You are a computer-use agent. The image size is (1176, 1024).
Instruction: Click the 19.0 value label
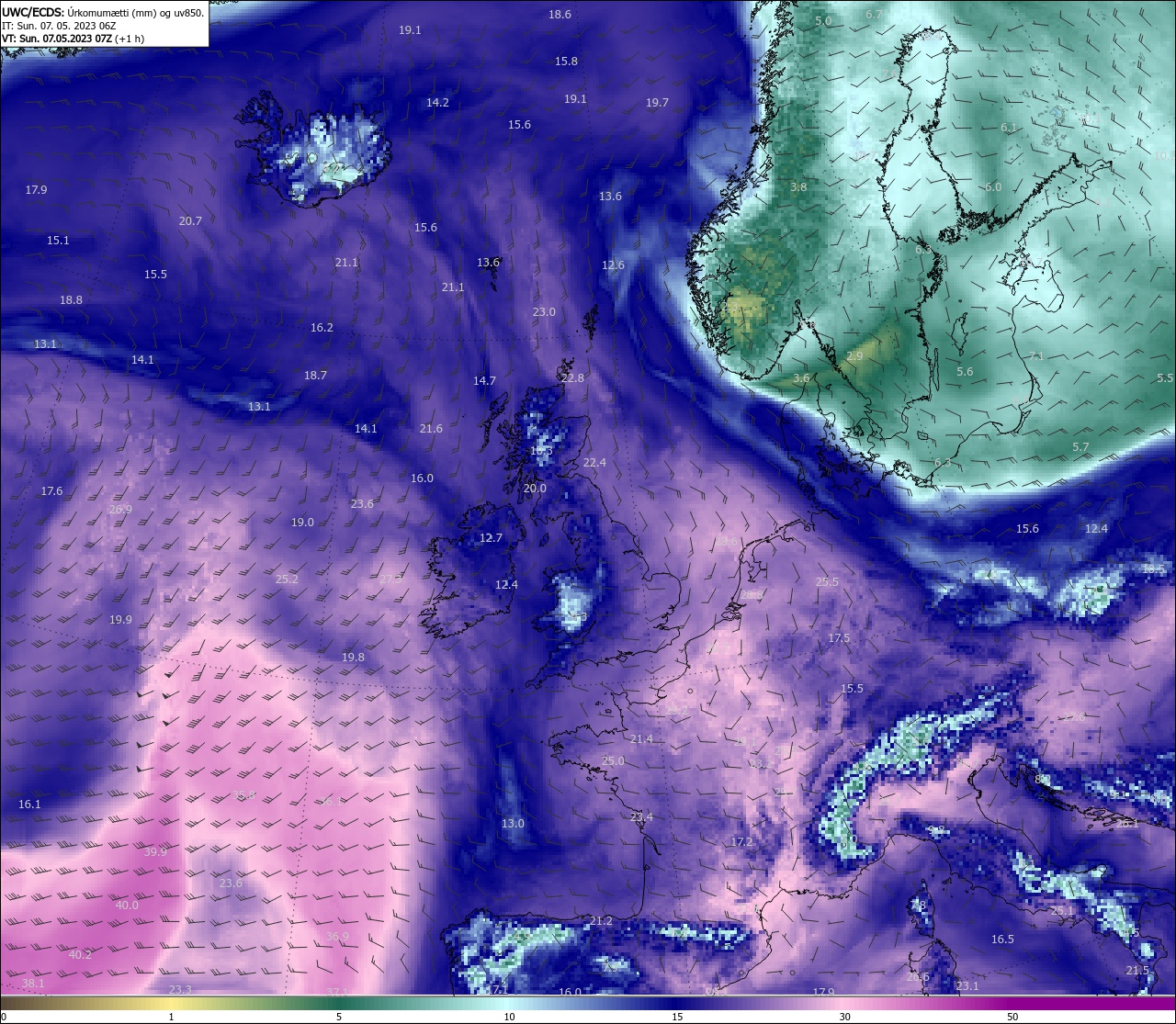[302, 523]
